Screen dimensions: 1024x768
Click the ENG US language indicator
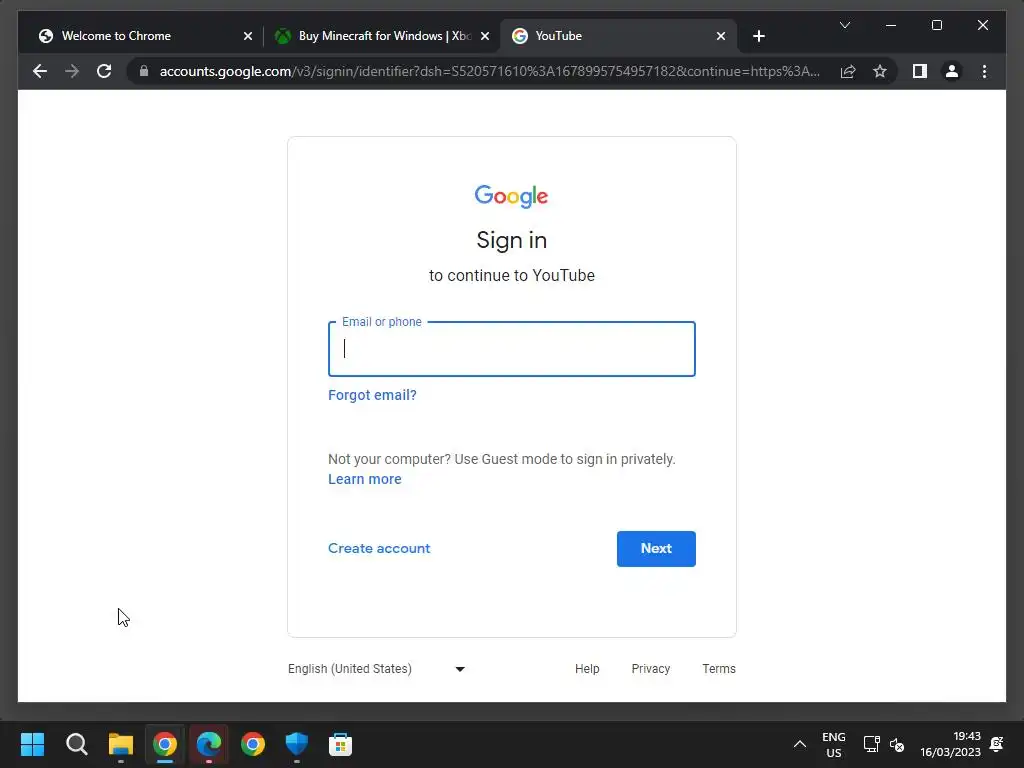833,744
